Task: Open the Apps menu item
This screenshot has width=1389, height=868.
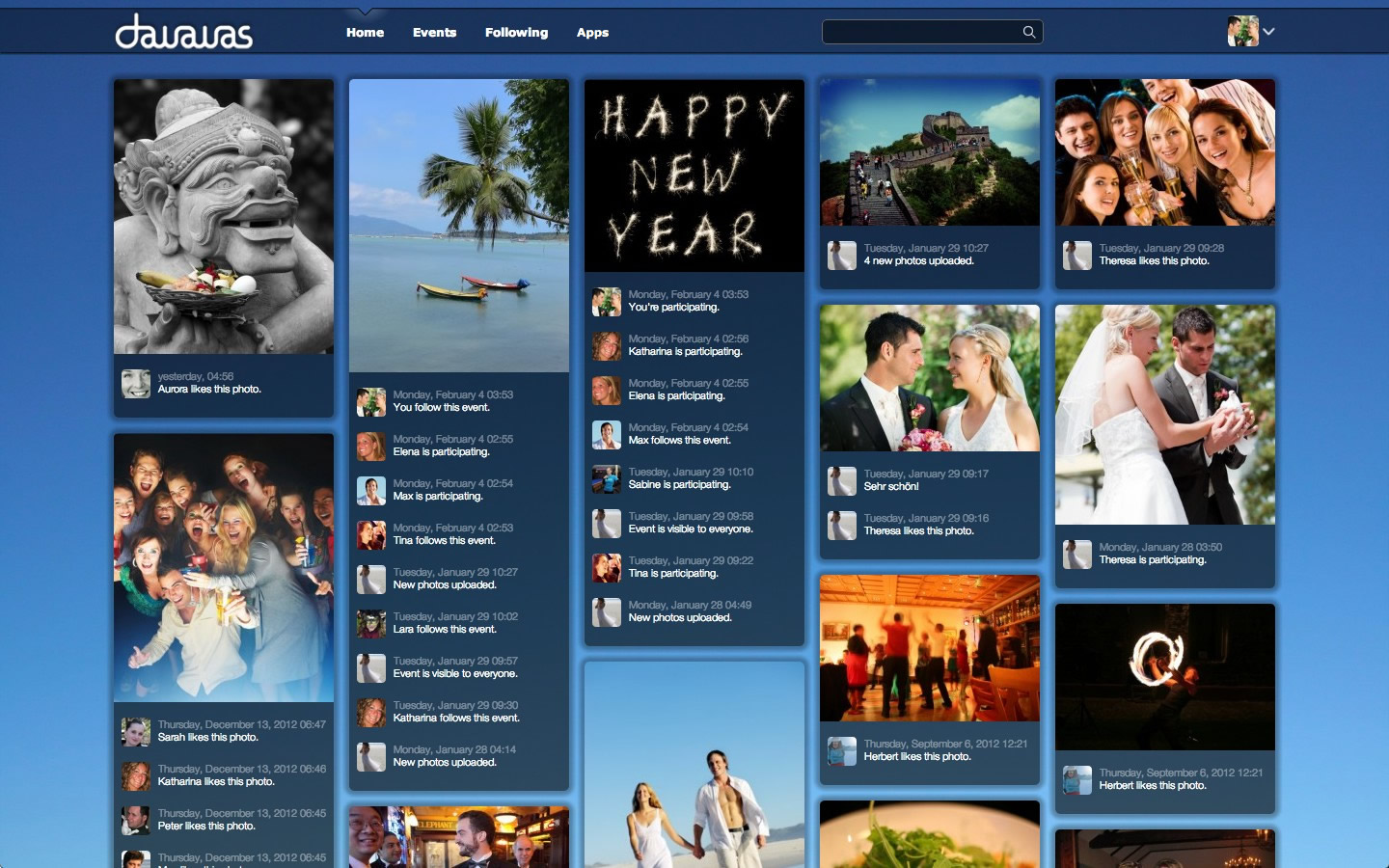Action: pyautogui.click(x=592, y=32)
